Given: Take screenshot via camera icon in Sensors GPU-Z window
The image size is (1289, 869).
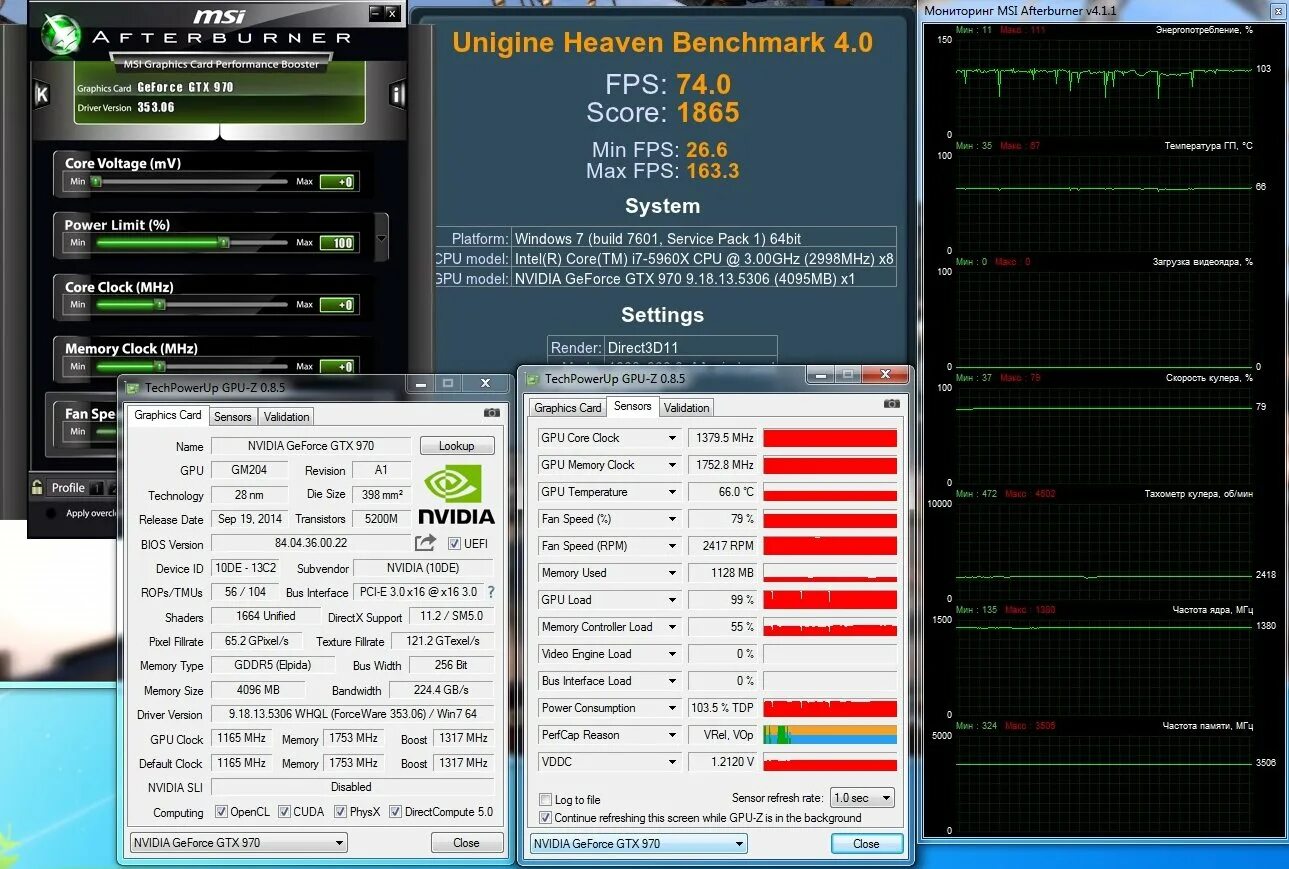Looking at the screenshot, I should (x=891, y=404).
